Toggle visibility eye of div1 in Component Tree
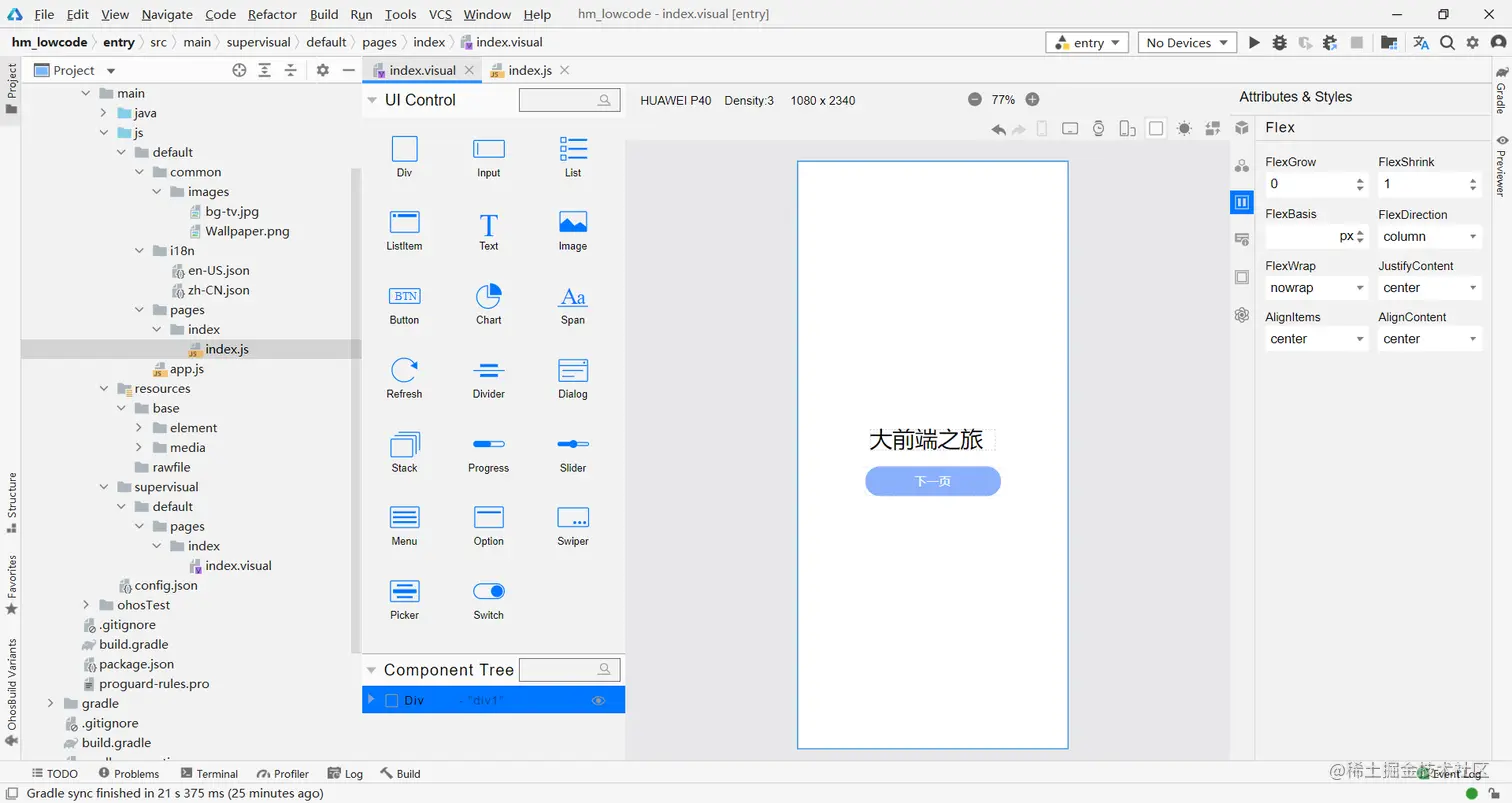Viewport: 1512px width, 803px height. pos(598,700)
